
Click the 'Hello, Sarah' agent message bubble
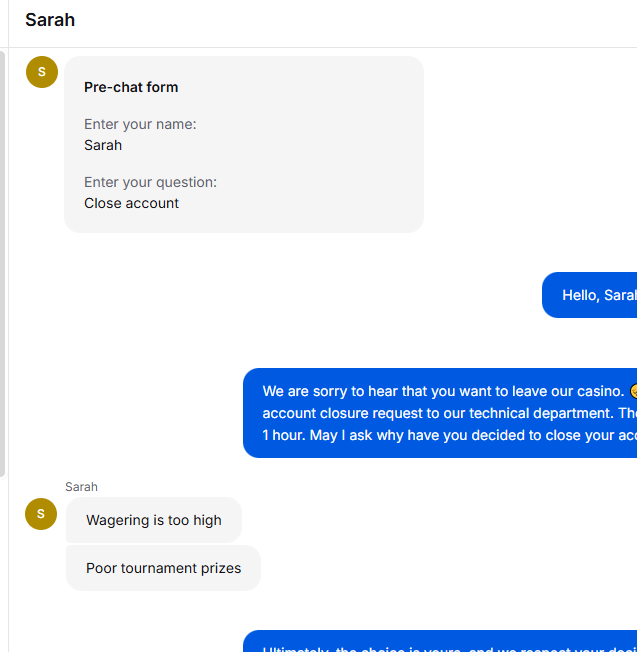(590, 295)
